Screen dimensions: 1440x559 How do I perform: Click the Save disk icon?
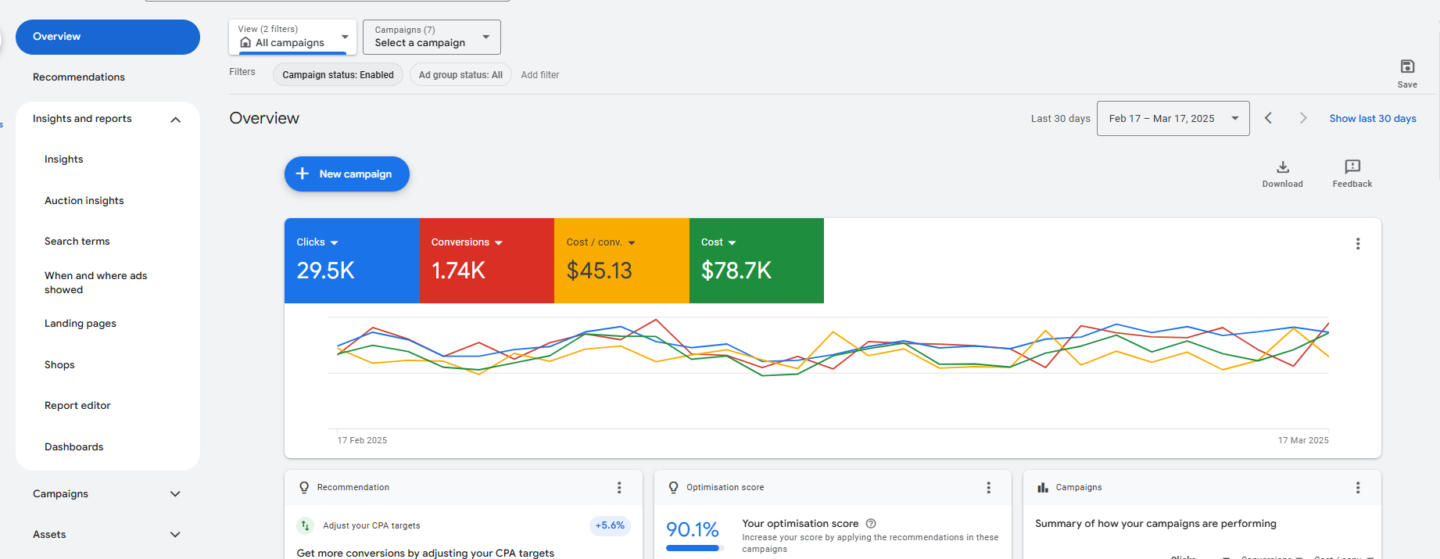click(1407, 67)
